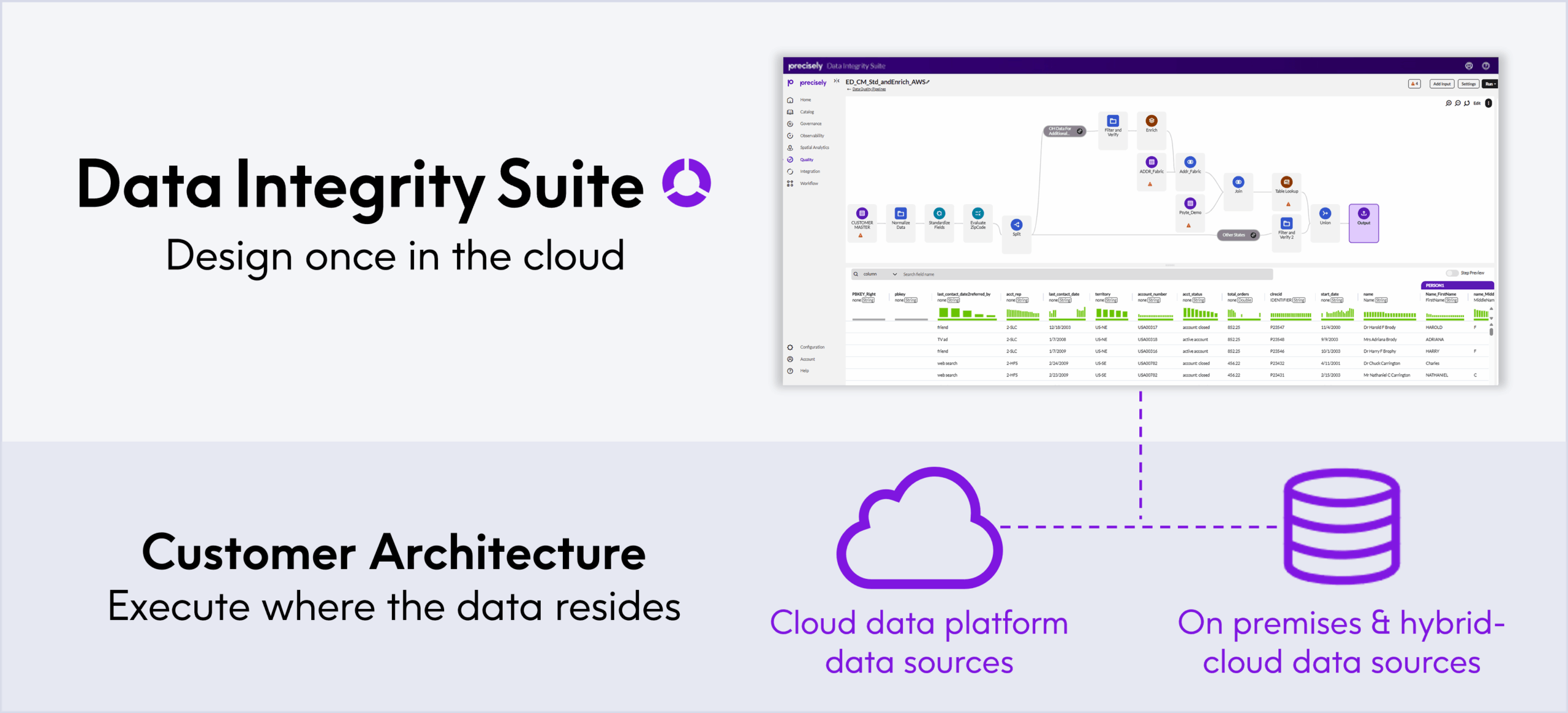Click the Dr Harold F Brody name cell
Image resolution: width=1568 pixels, height=713 pixels.
pos(1379,328)
